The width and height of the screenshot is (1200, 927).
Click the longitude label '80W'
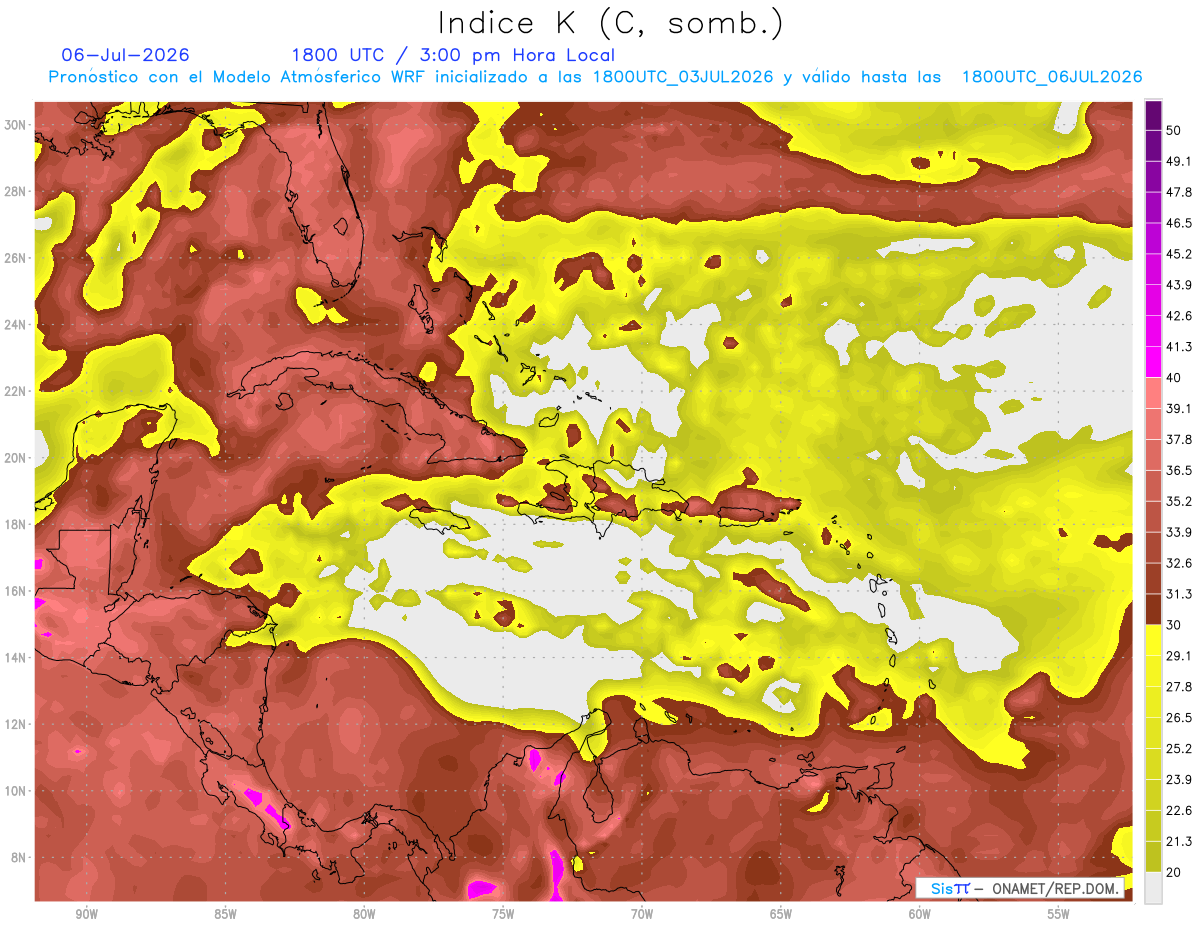(364, 914)
